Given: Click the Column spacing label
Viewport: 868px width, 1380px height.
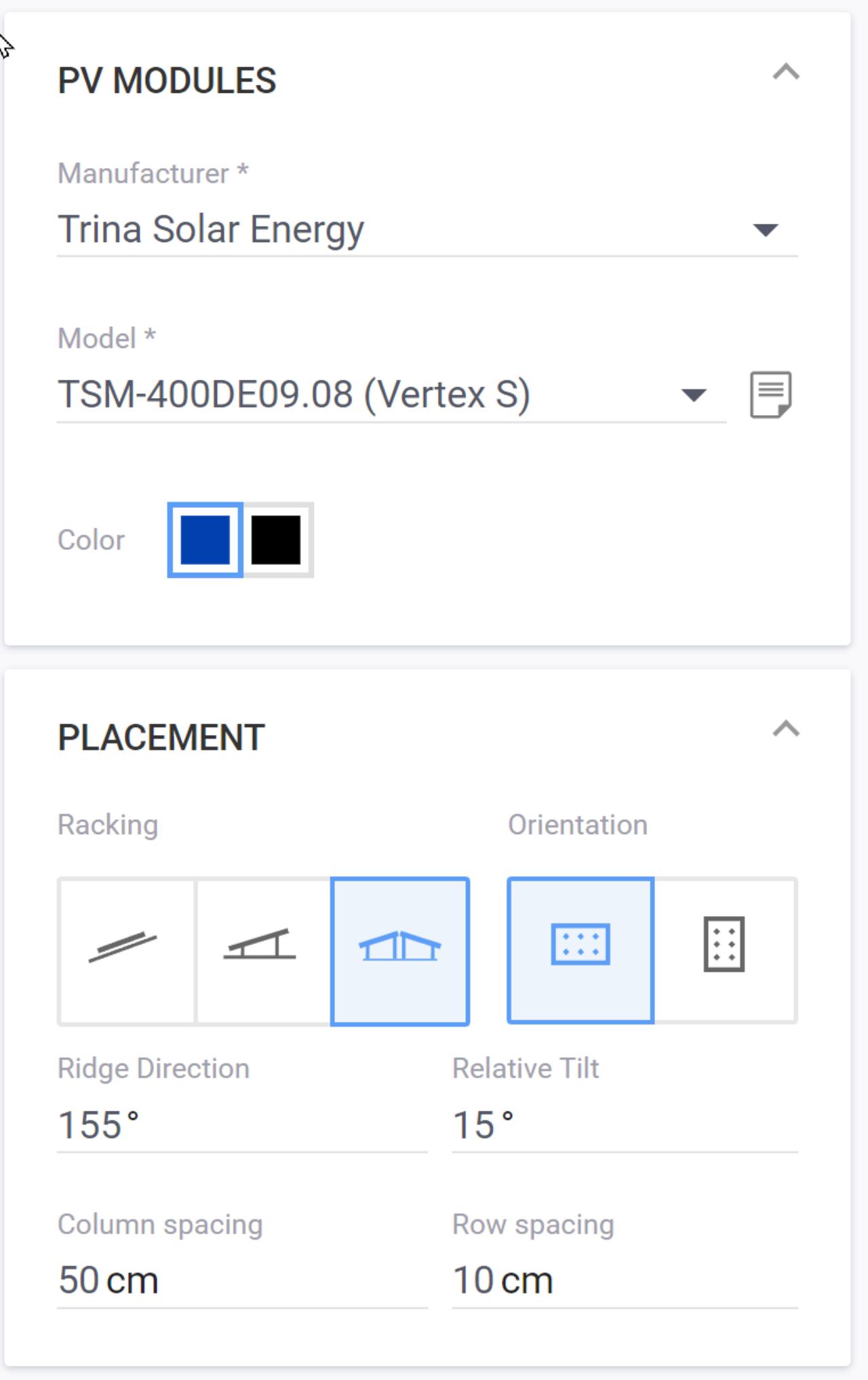Looking at the screenshot, I should [160, 1225].
